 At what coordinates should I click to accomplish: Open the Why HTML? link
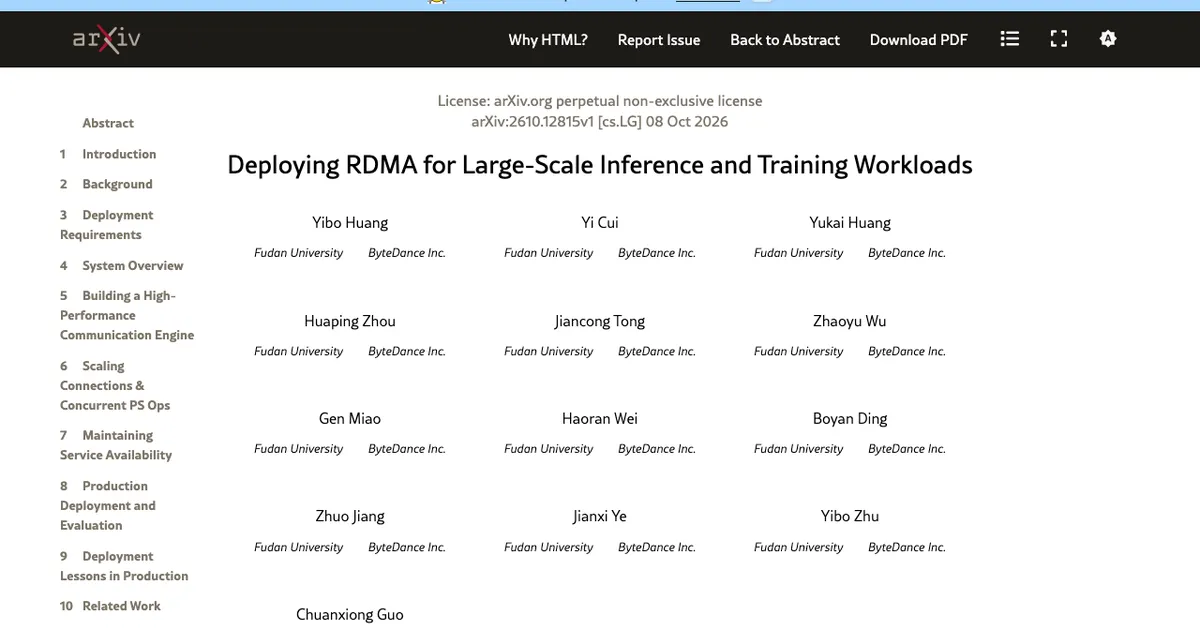coord(548,40)
